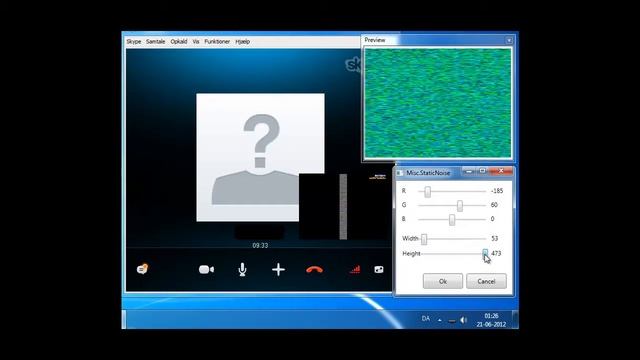The width and height of the screenshot is (640, 360).
Task: Click the Height value 473
Action: click(496, 253)
